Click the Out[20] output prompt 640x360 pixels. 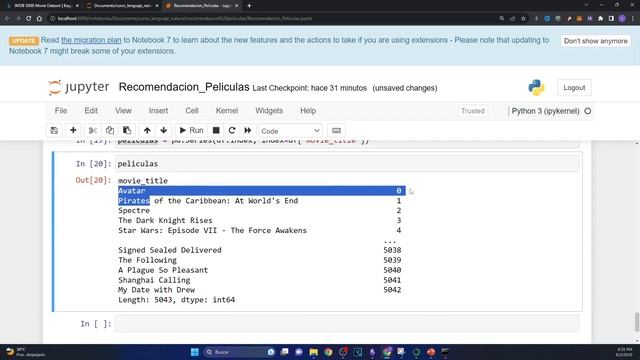[x=93, y=180]
